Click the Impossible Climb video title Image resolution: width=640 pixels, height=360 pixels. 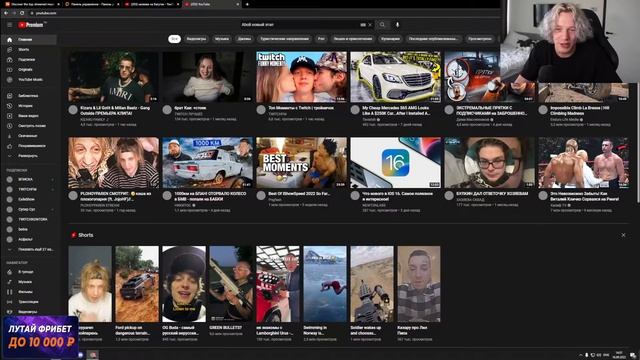tap(580, 111)
